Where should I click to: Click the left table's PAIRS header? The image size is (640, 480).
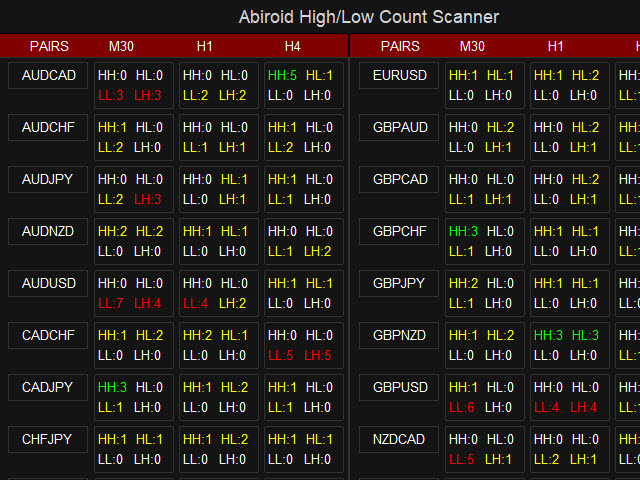coord(49,46)
